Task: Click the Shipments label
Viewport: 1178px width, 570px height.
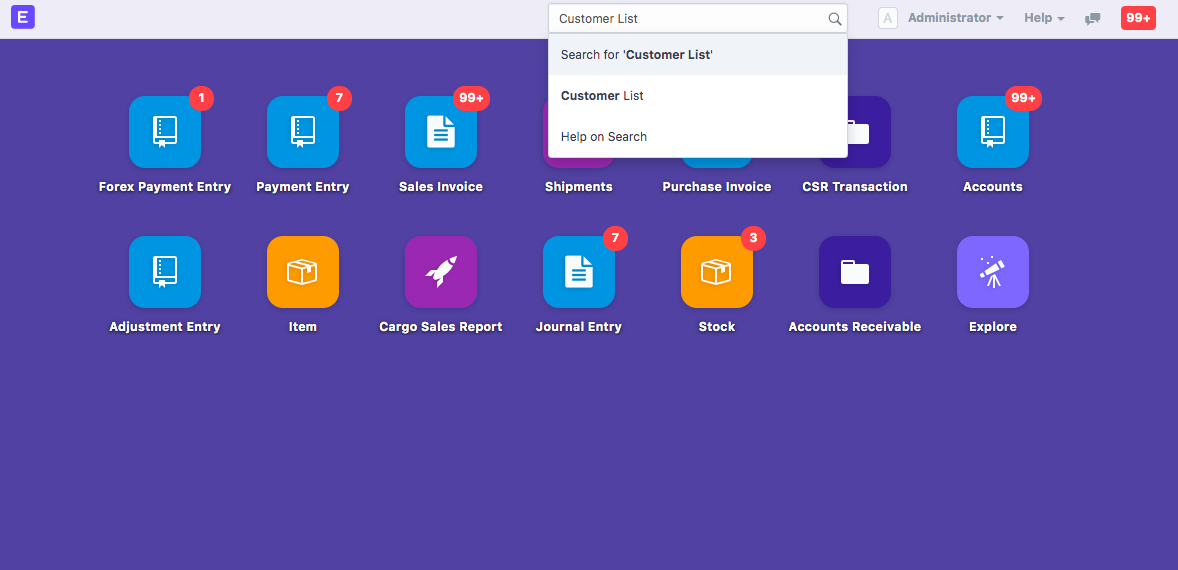Action: (578, 187)
